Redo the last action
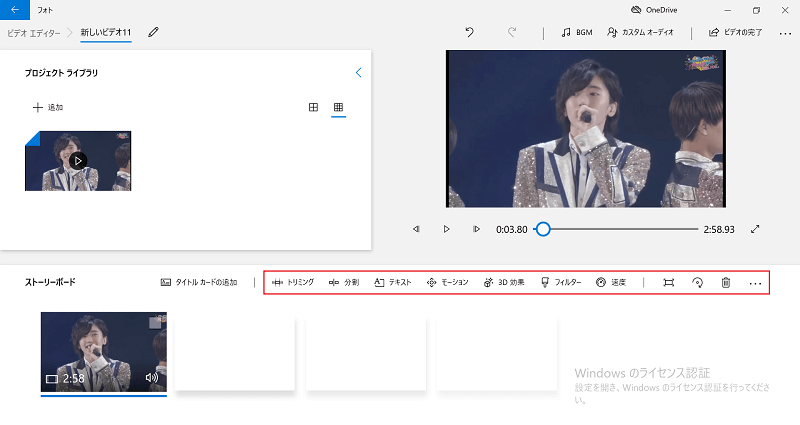The height and width of the screenshot is (425, 800). (512, 32)
